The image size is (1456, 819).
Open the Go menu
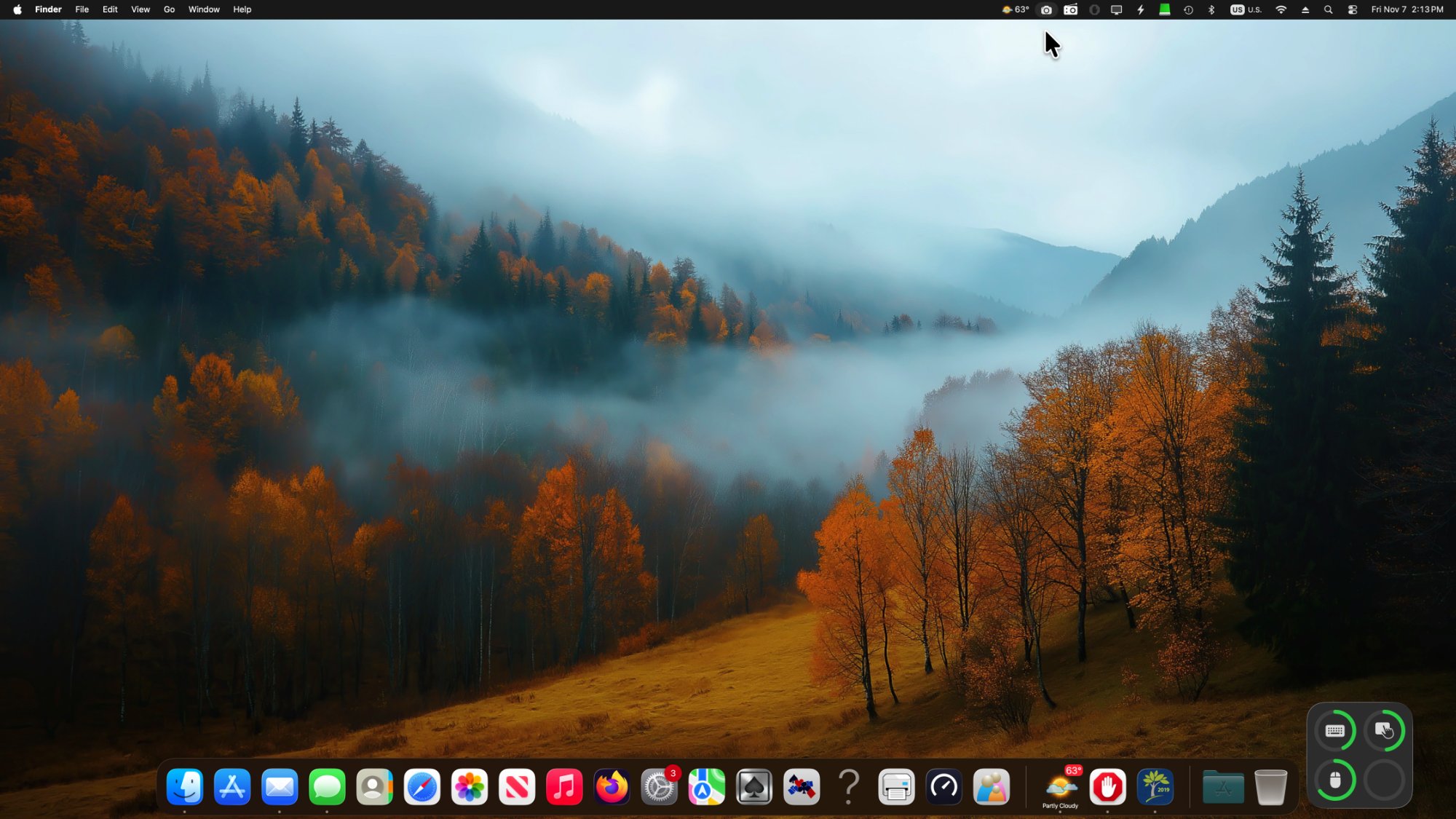click(x=169, y=9)
